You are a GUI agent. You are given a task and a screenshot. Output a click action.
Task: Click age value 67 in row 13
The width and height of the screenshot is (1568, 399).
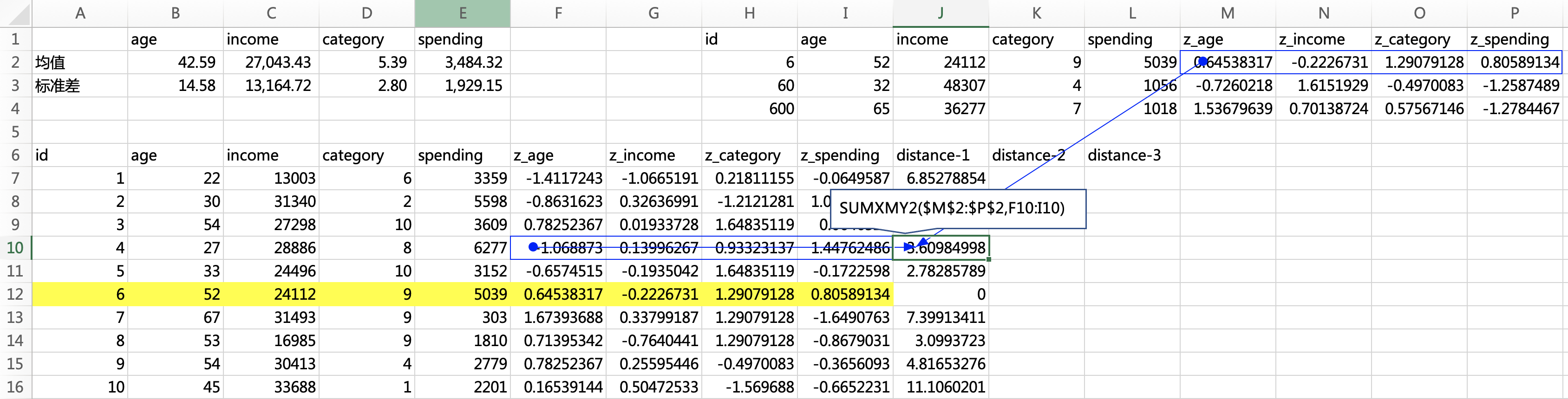coord(175,317)
